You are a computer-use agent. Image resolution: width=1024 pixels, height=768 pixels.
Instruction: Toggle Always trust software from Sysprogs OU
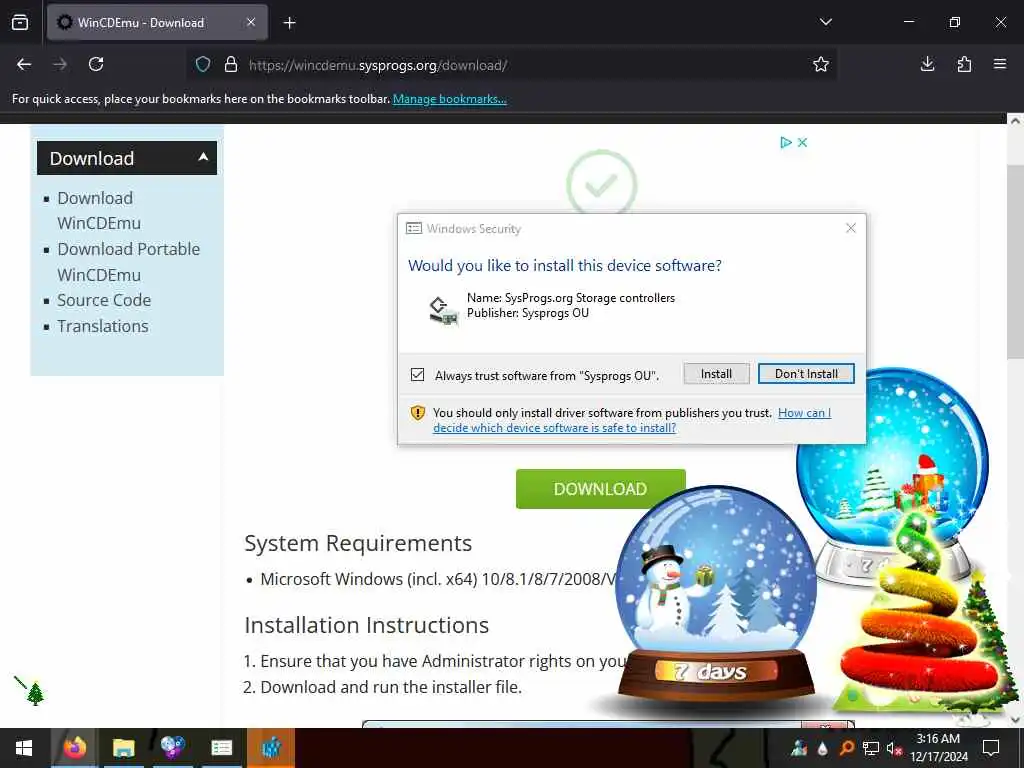417,375
